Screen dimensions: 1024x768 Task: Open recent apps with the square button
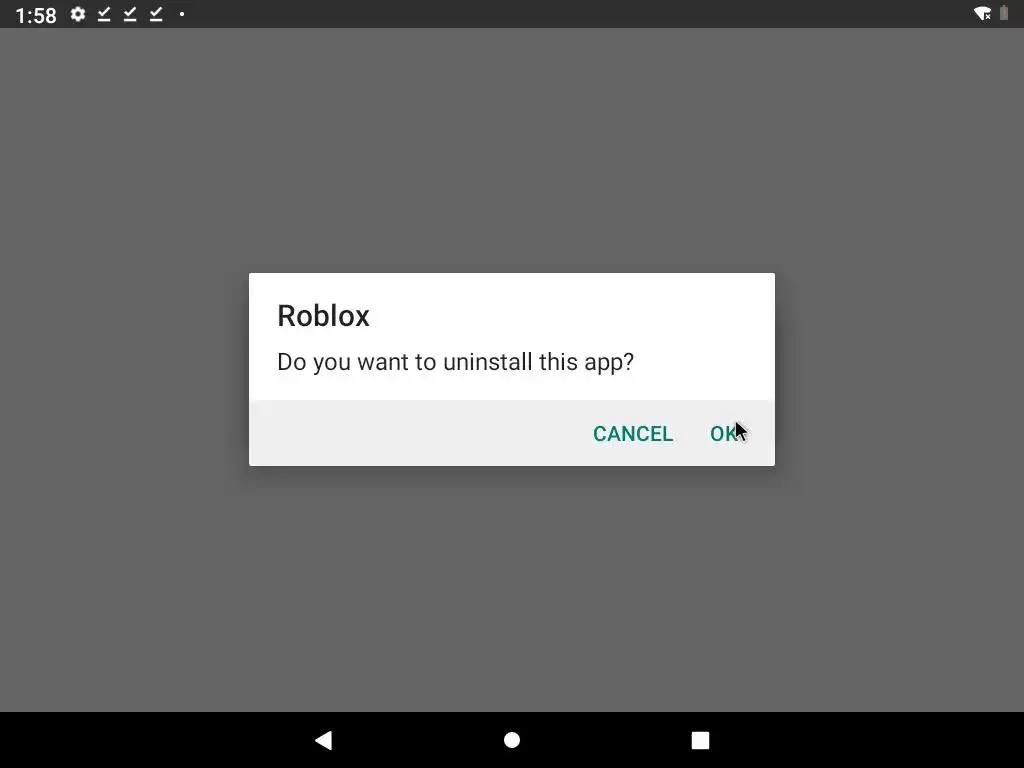(x=700, y=740)
